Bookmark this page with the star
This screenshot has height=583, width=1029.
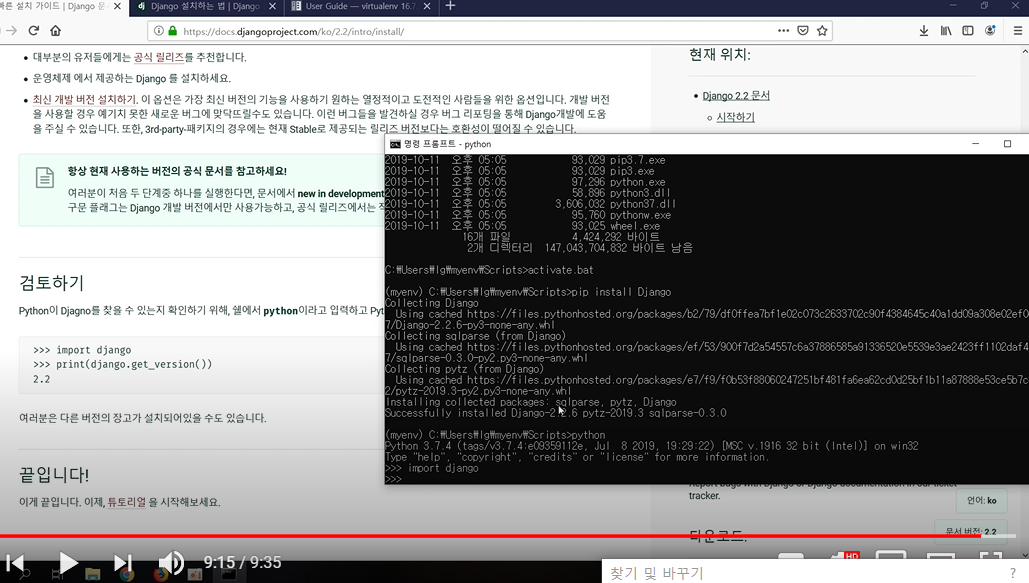click(822, 30)
